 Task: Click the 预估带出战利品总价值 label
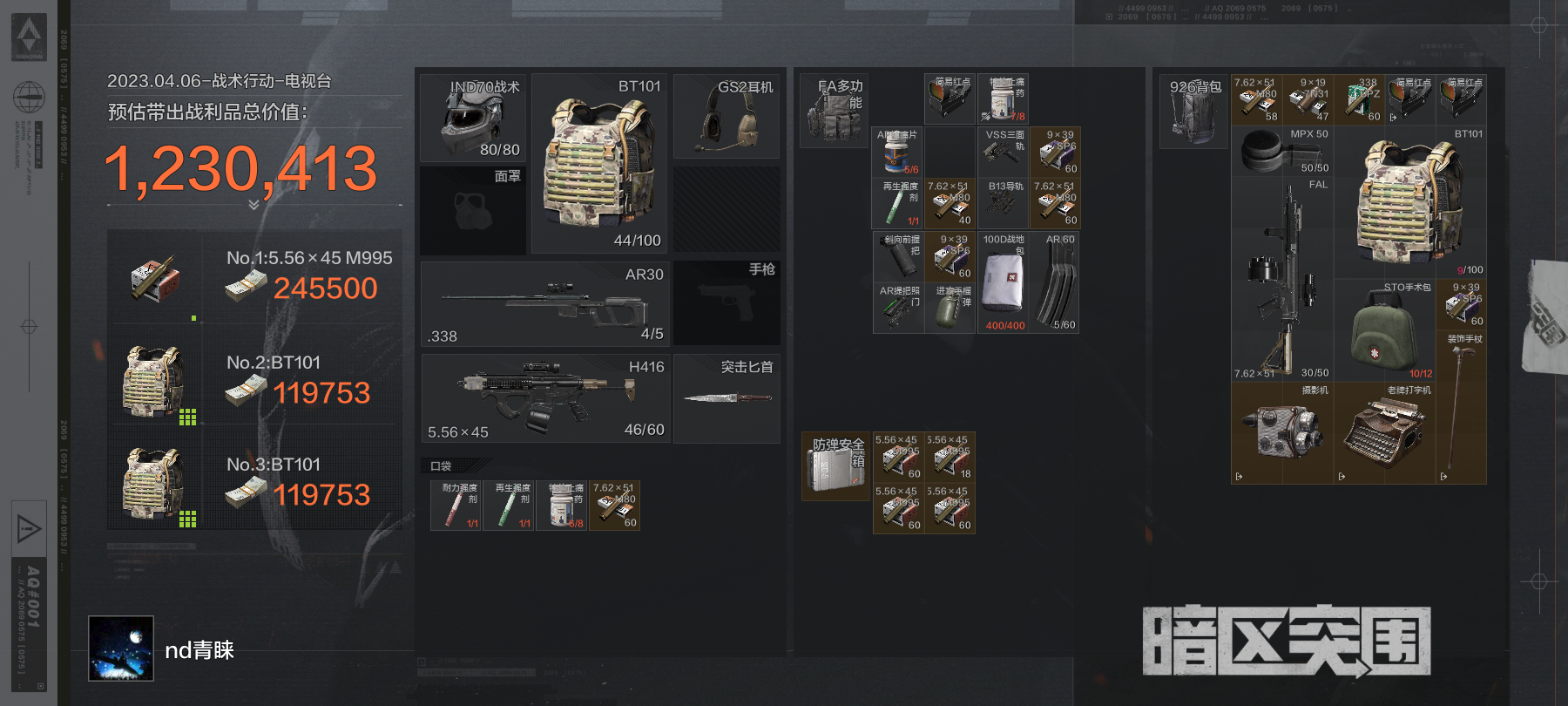[x=207, y=112]
